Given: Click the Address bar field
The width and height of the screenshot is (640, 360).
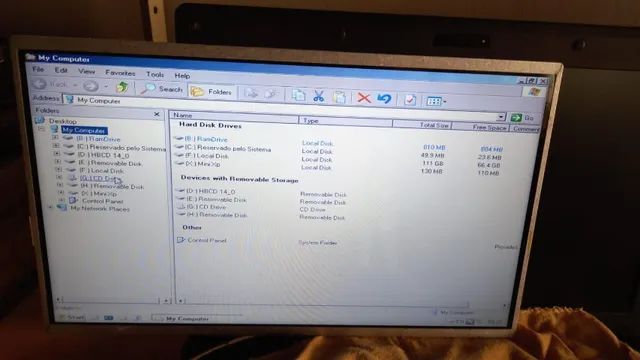Looking at the screenshot, I should (282, 108).
